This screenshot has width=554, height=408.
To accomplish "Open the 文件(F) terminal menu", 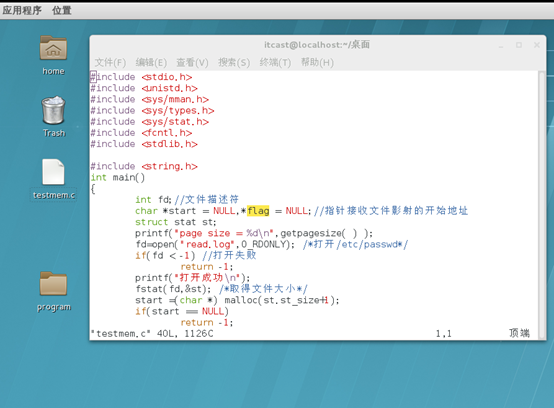I will tap(110, 63).
